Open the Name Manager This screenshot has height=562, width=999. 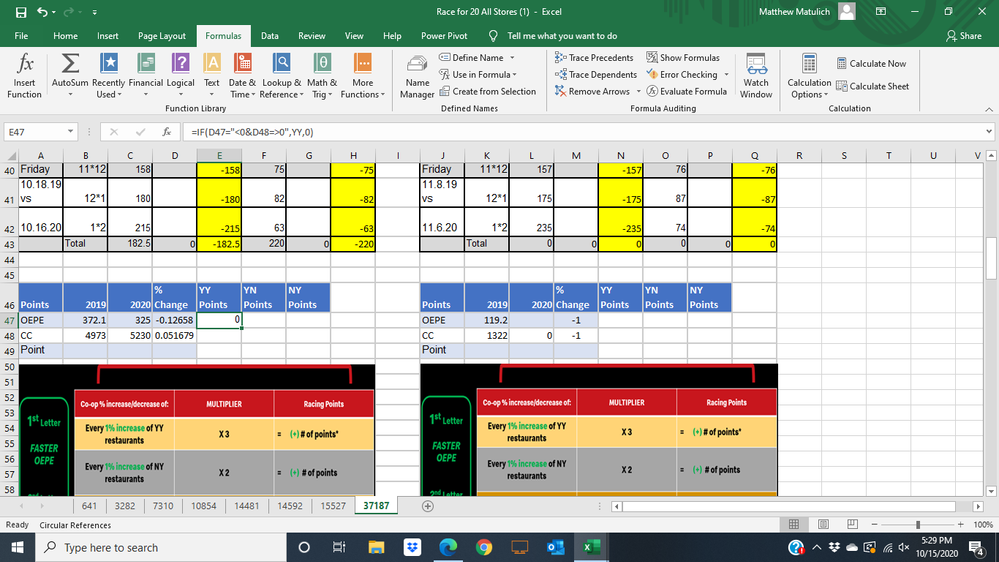[x=417, y=76]
